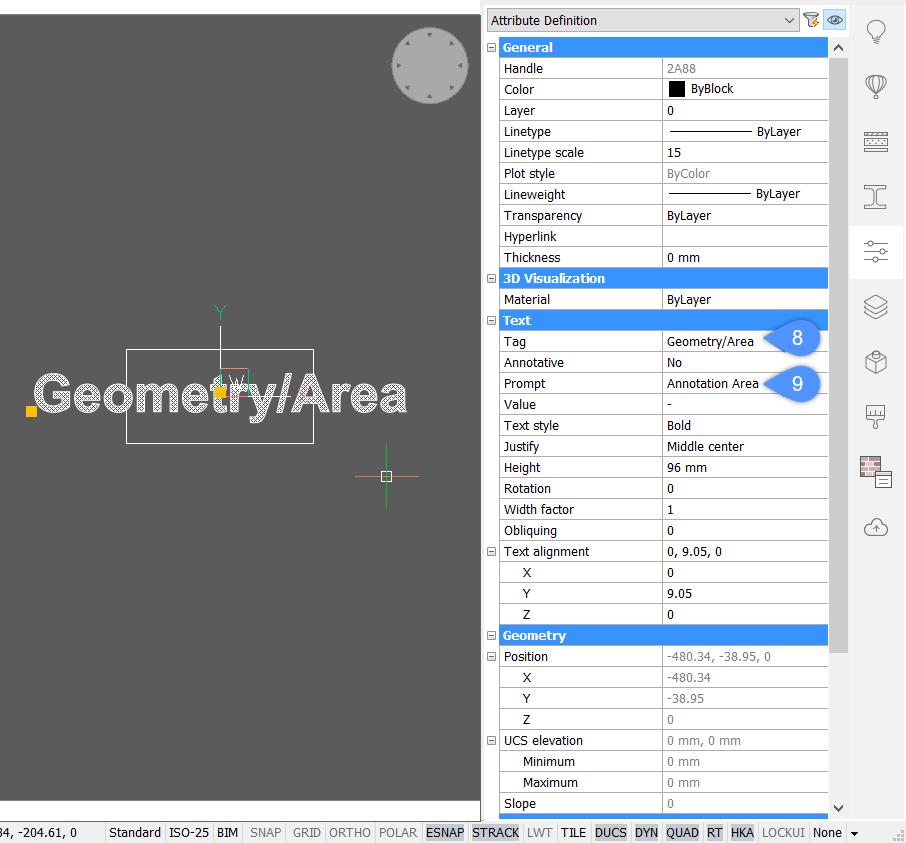Image resolution: width=906 pixels, height=843 pixels.
Task: Click the quick select filter icon
Action: (x=812, y=20)
